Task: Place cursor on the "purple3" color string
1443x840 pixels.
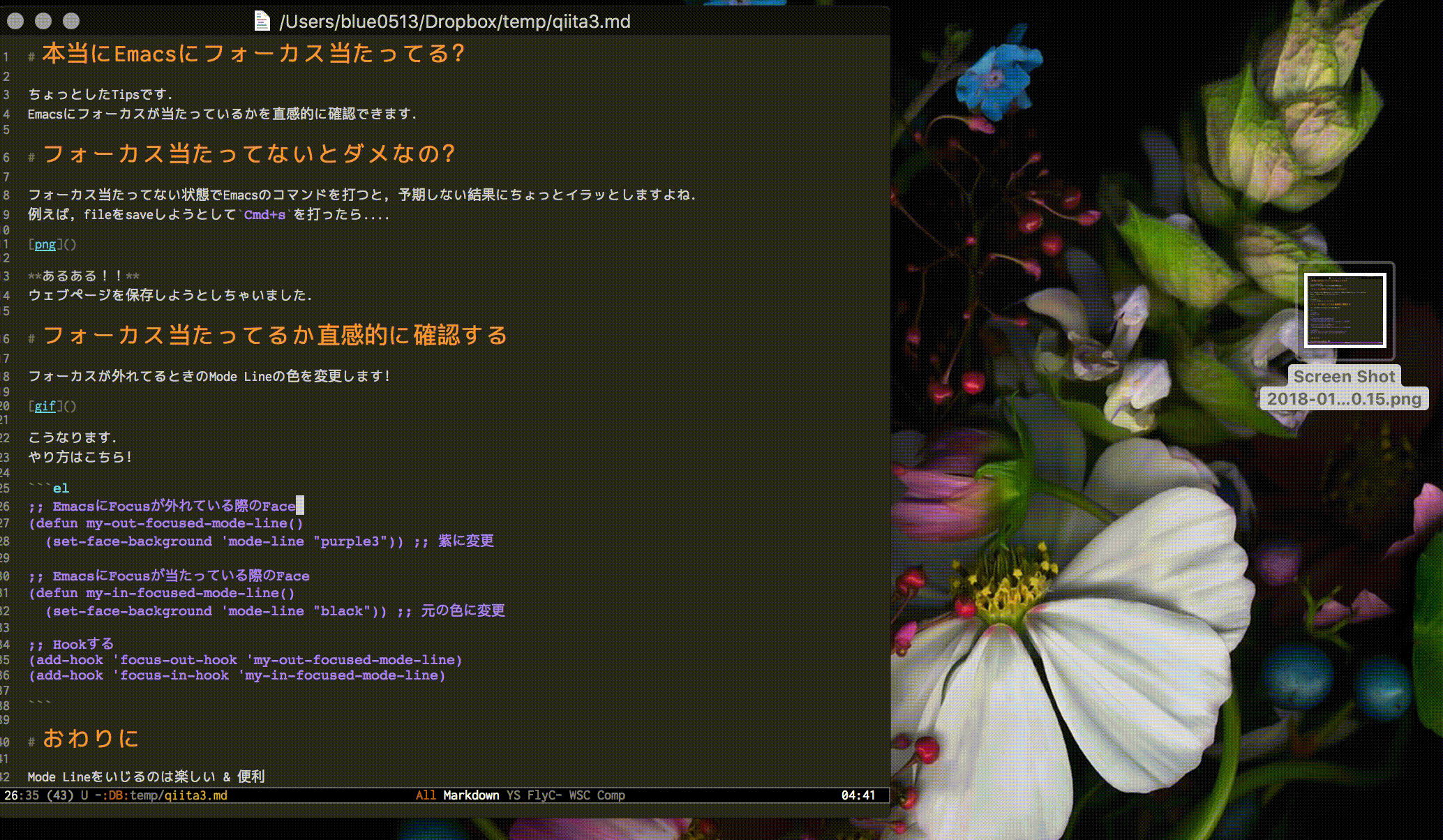Action: tap(350, 541)
